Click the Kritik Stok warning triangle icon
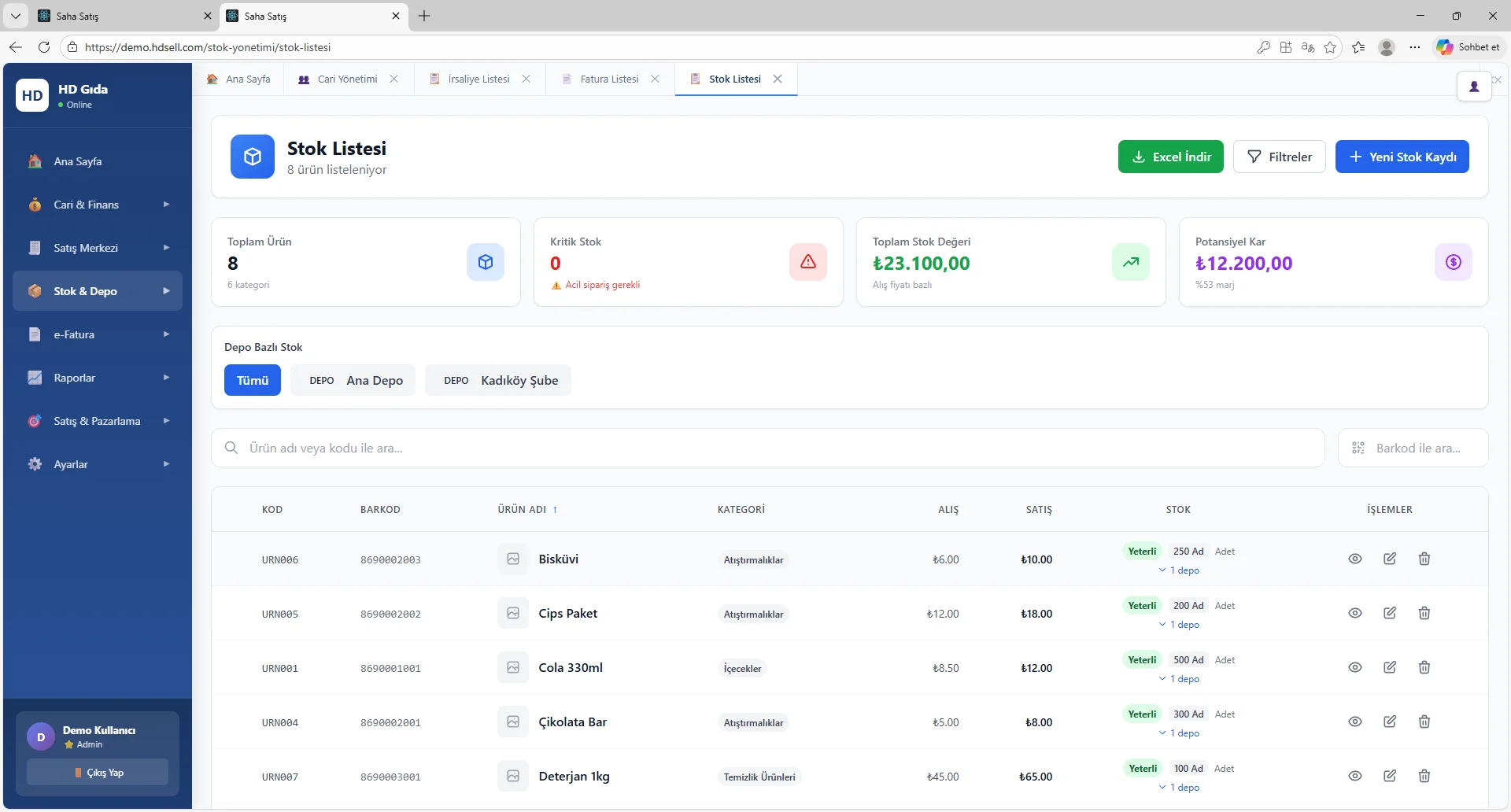 pos(807,262)
